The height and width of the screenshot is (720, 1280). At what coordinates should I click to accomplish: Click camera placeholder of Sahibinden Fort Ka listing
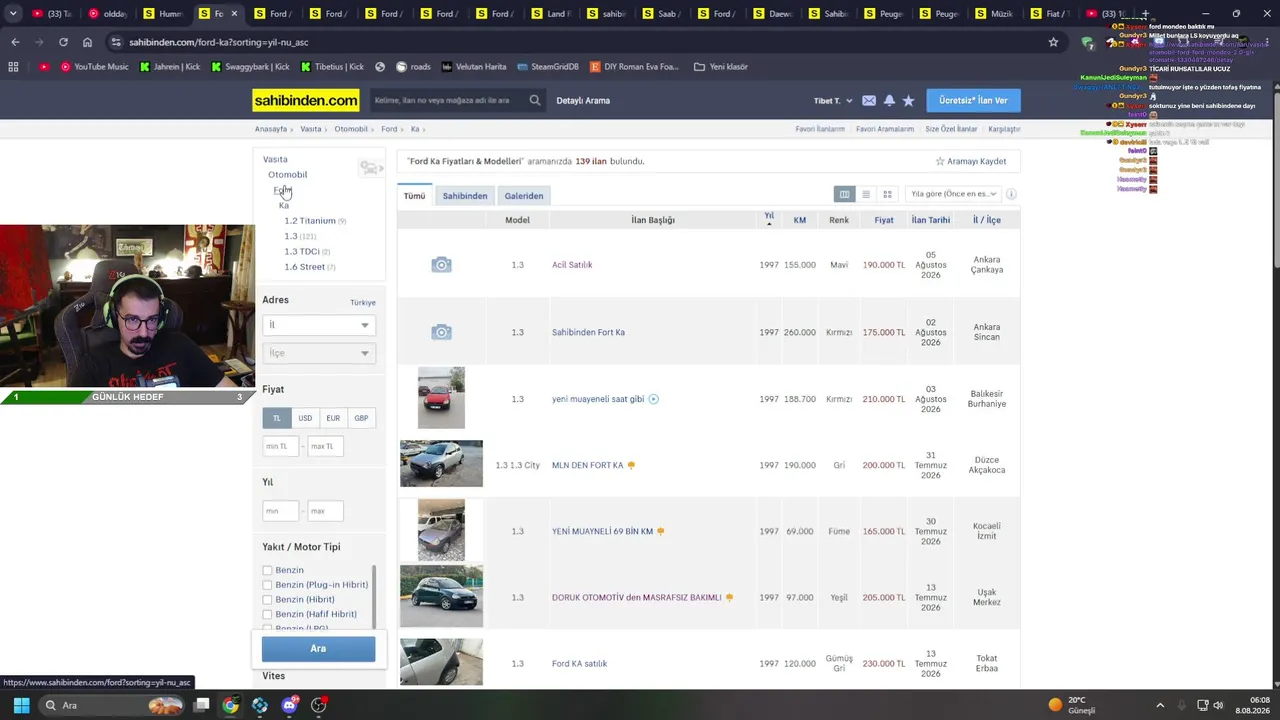point(441,332)
